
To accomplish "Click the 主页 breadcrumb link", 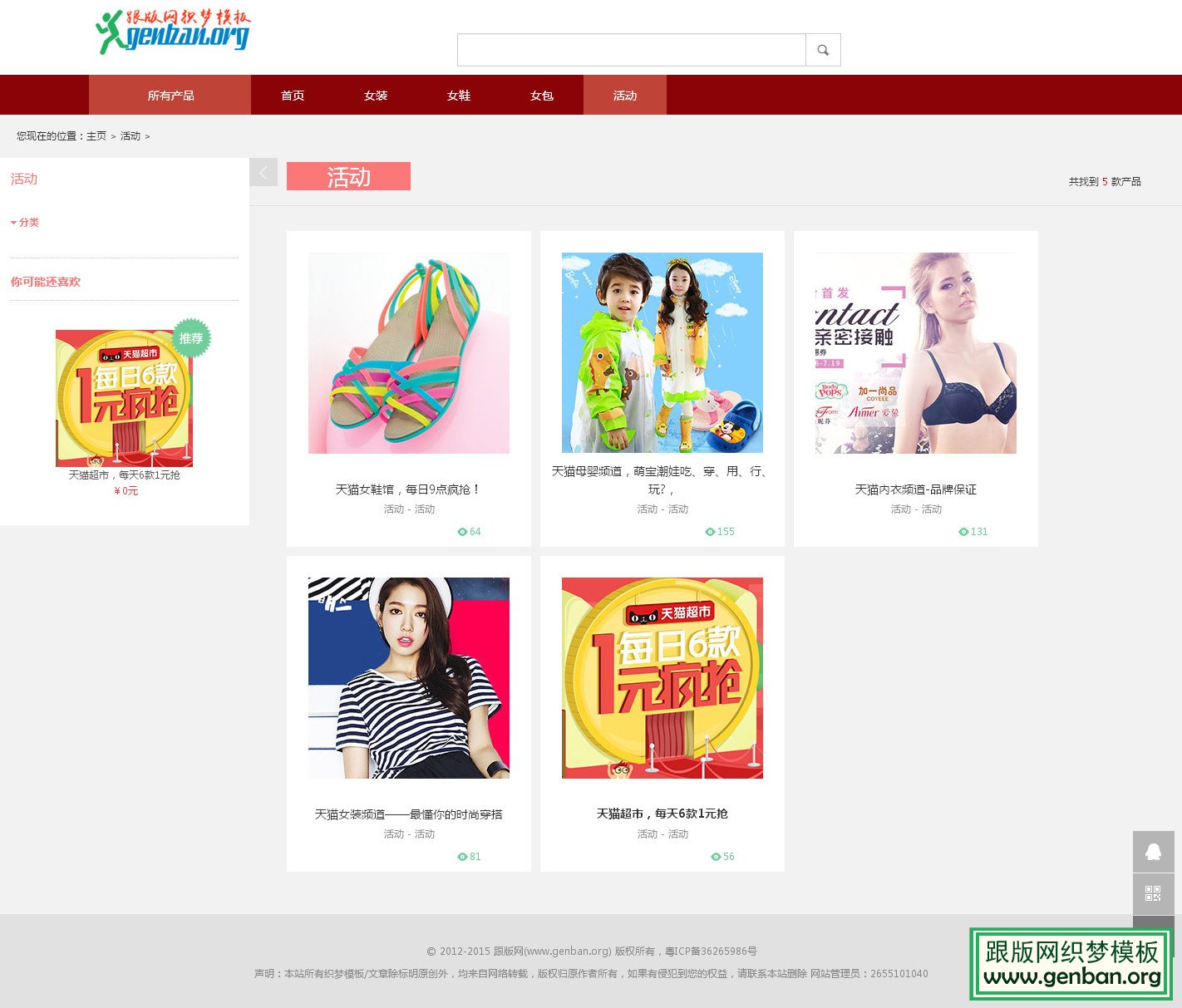I will coord(96,136).
